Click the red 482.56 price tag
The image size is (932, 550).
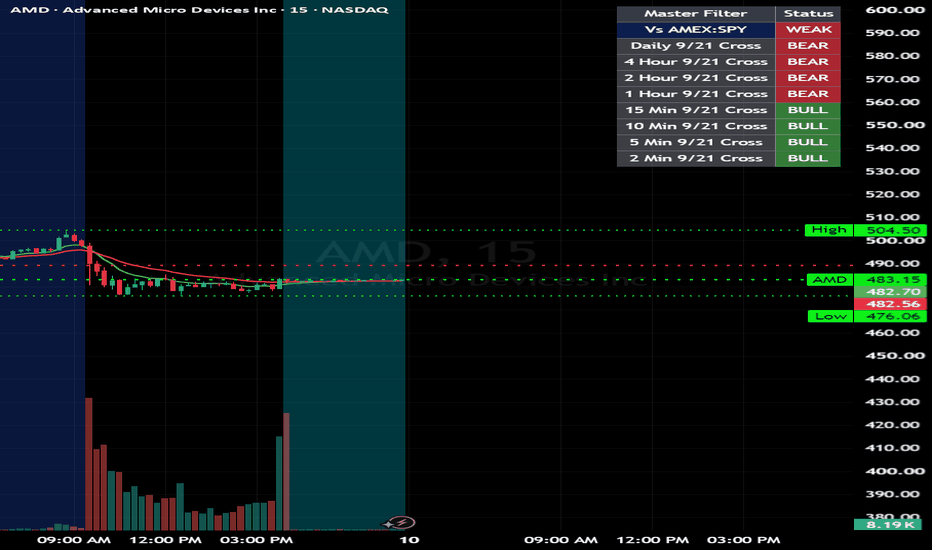point(890,304)
